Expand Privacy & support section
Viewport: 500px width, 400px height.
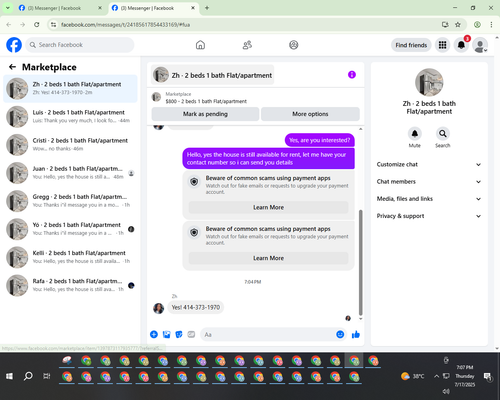(429, 216)
